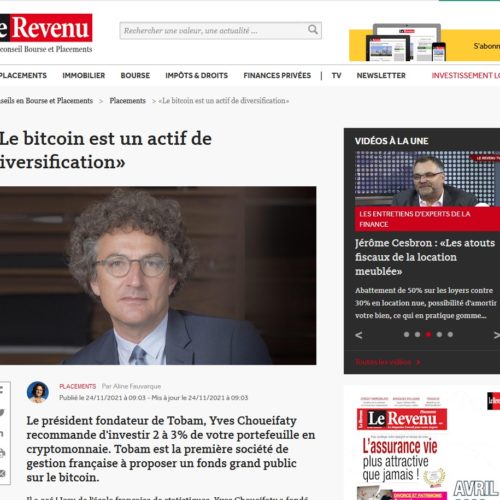Click author Aline Fauvarque's avatar

38,392
